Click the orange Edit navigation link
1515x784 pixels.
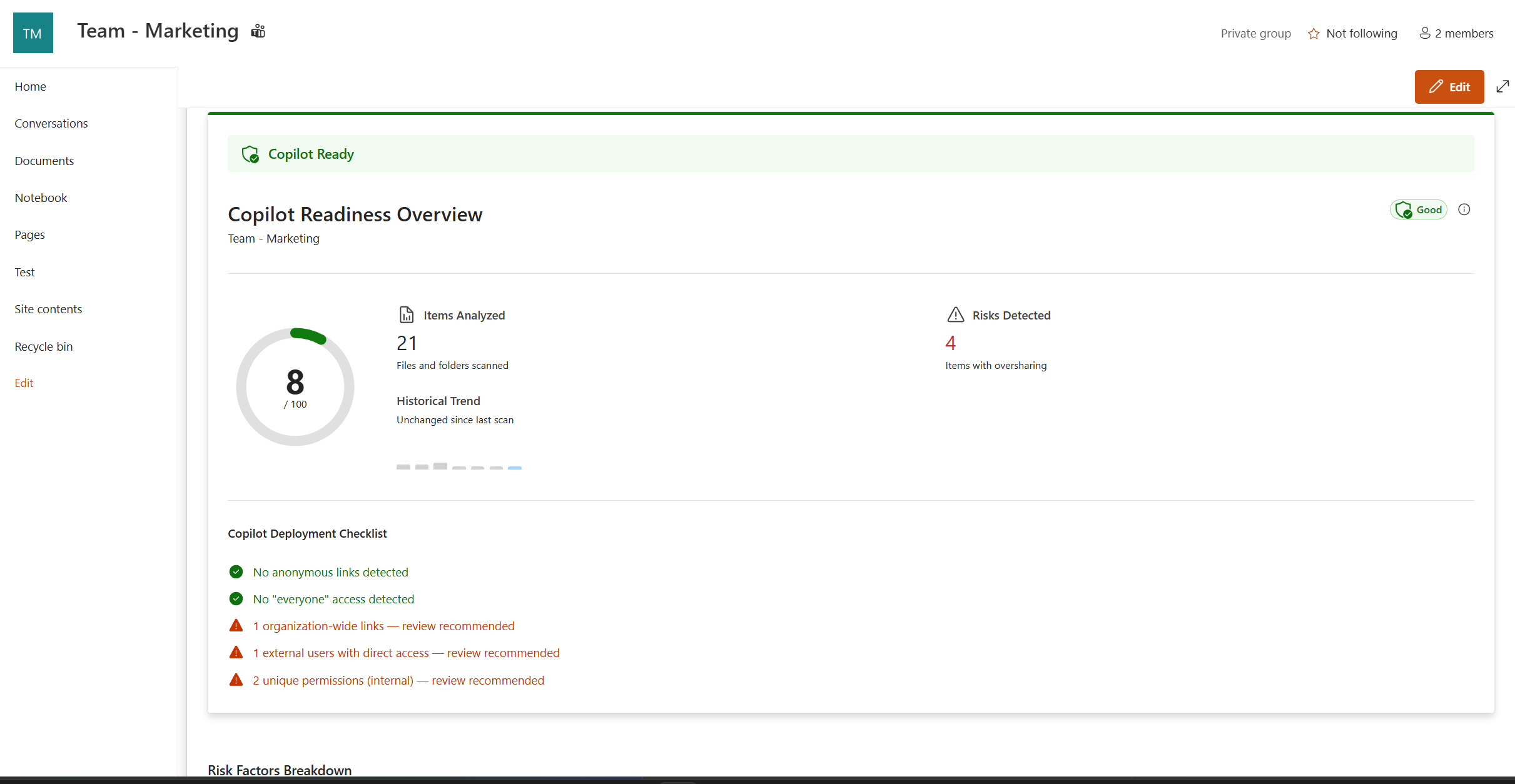point(24,383)
